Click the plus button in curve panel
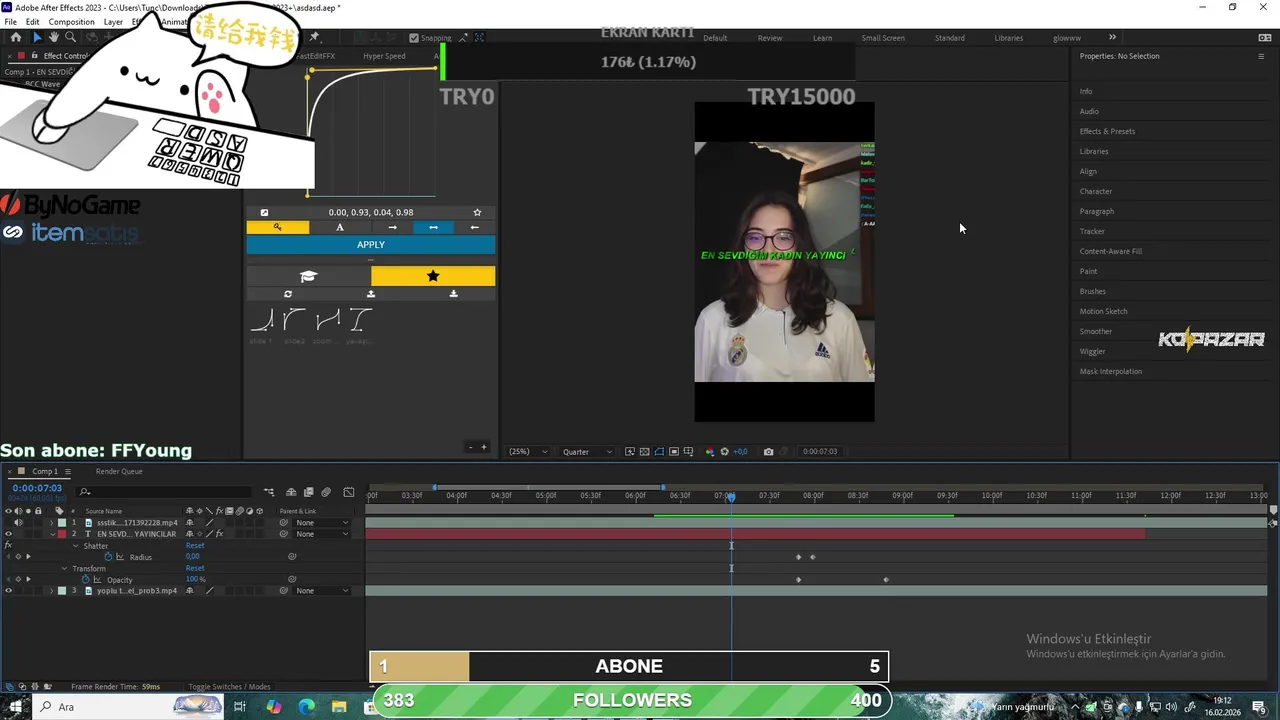The image size is (1280, 720). point(484,447)
